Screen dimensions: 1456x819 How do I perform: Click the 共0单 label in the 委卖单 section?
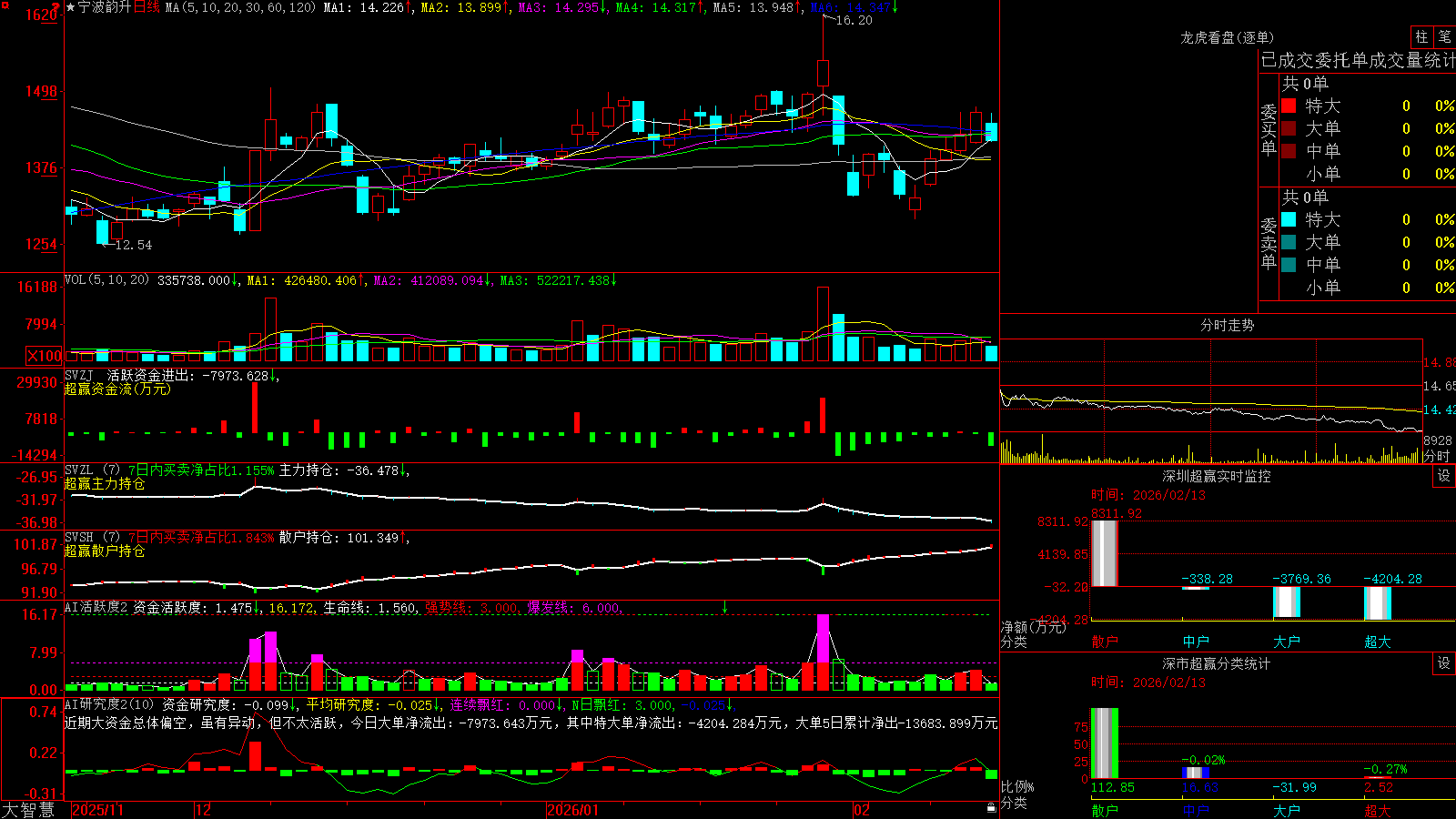(x=1305, y=197)
